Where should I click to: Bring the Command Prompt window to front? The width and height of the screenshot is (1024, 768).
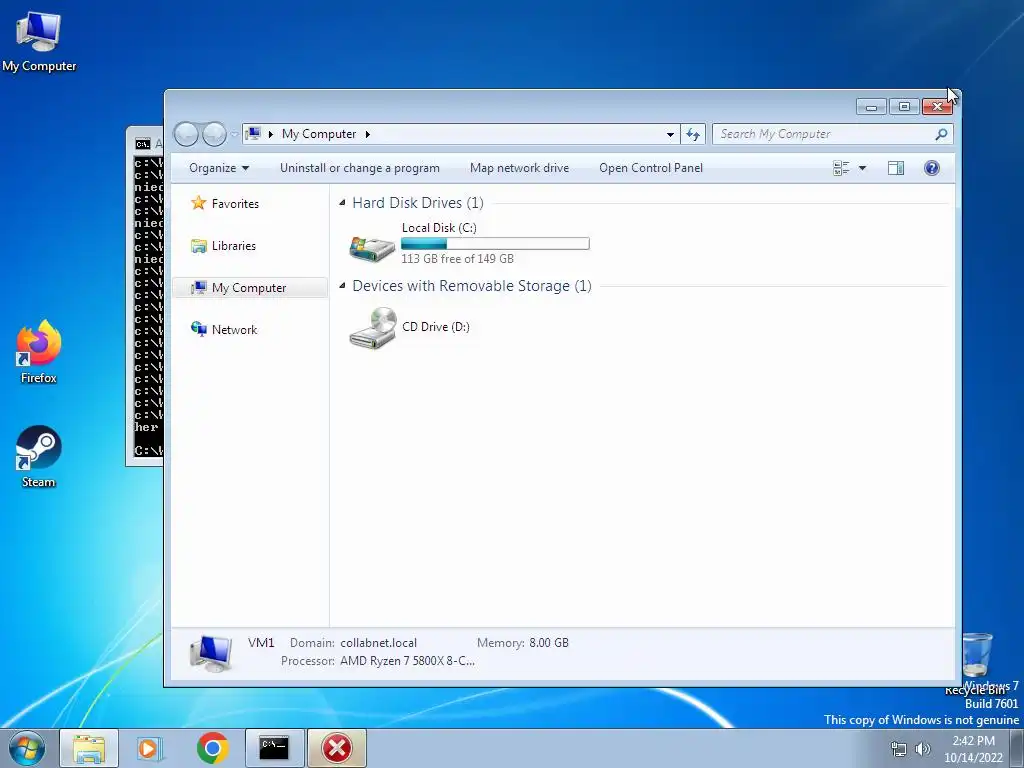(145, 294)
